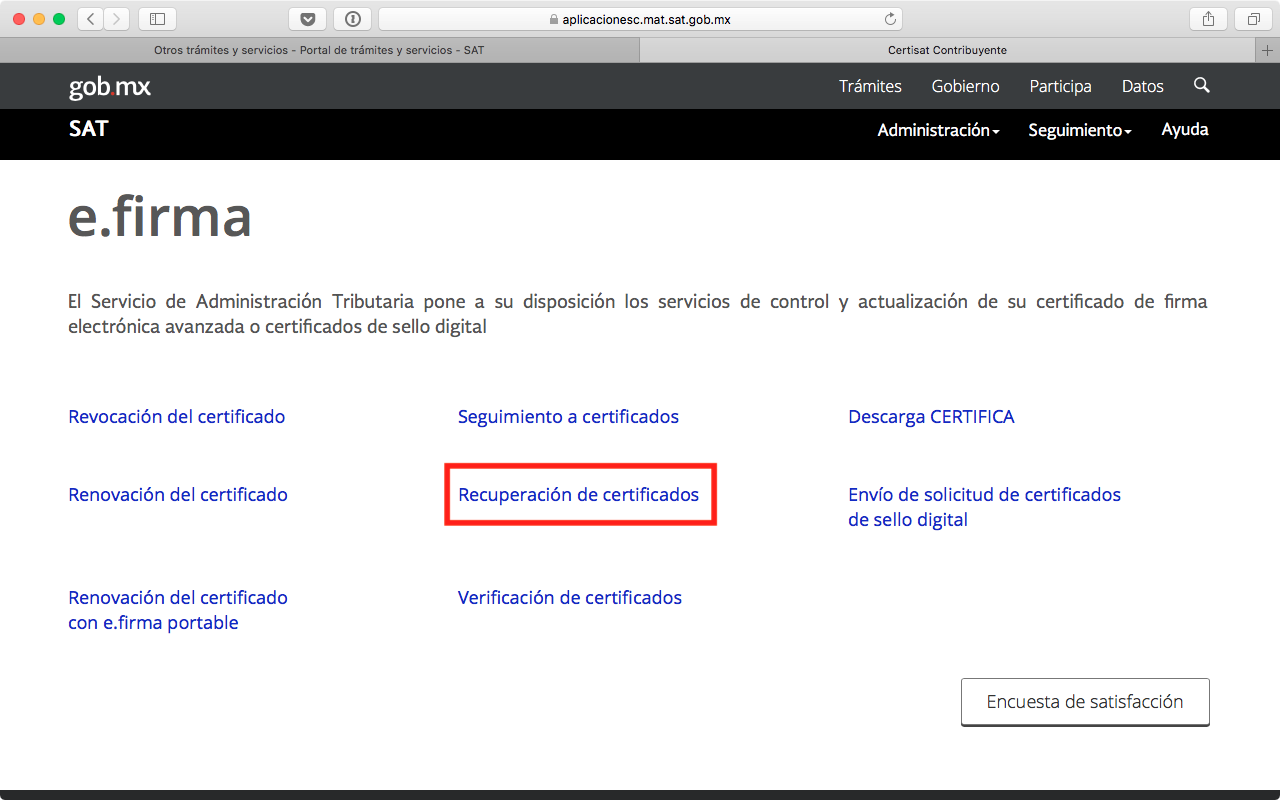
Task: Open Trámites in the top navigation
Action: [870, 86]
